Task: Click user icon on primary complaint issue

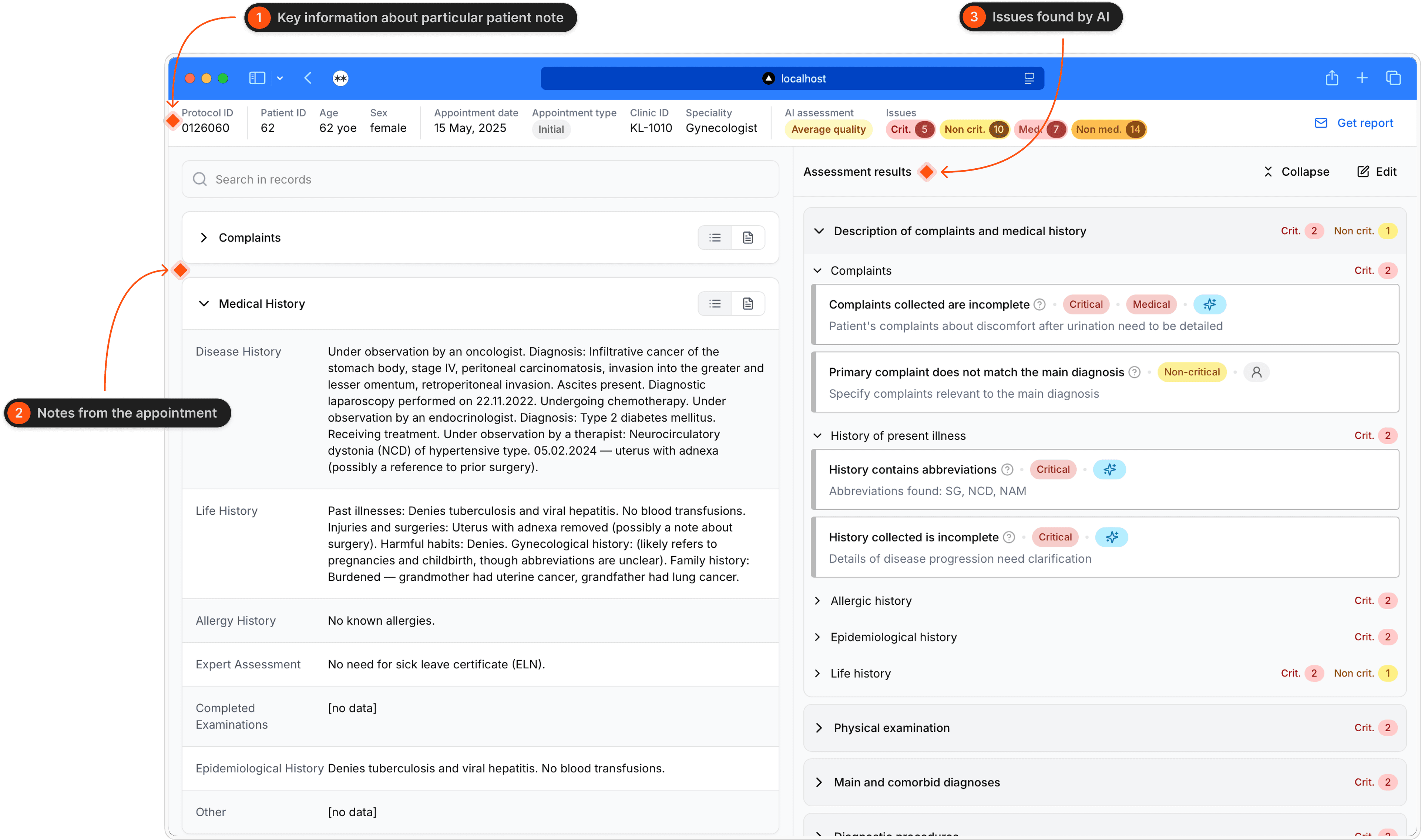Action: (x=1256, y=372)
